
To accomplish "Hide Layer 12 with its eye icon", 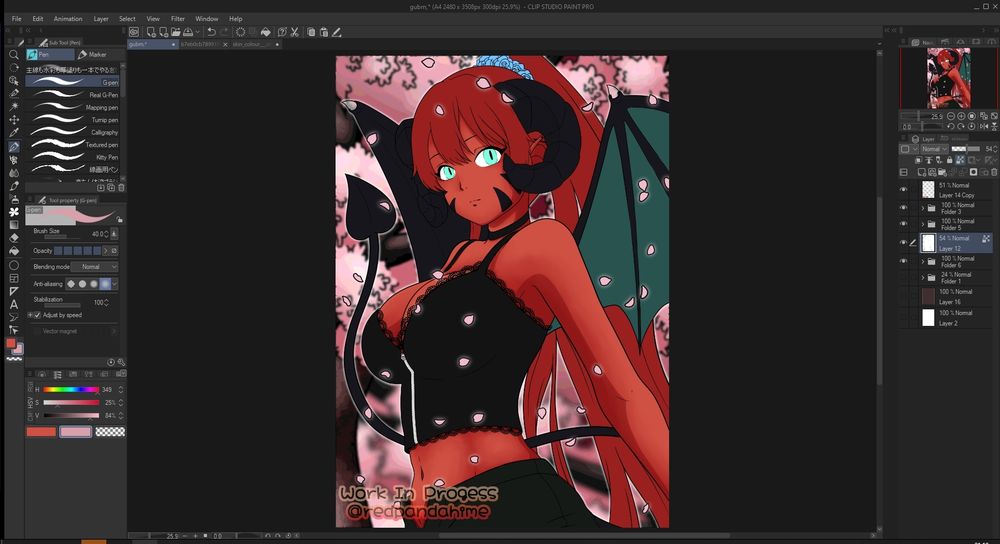I will [x=903, y=243].
